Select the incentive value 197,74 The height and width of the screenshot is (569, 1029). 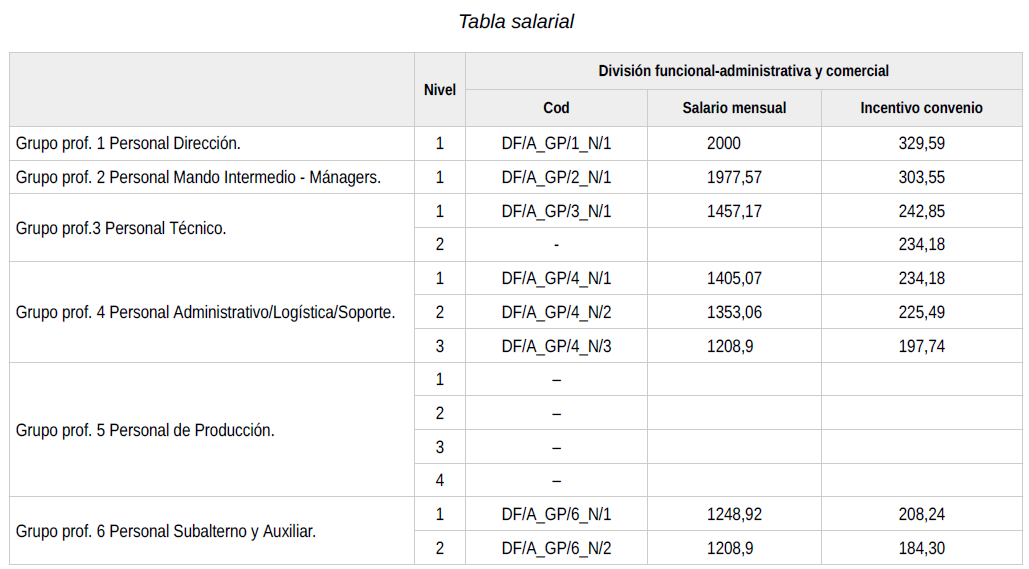coord(921,346)
